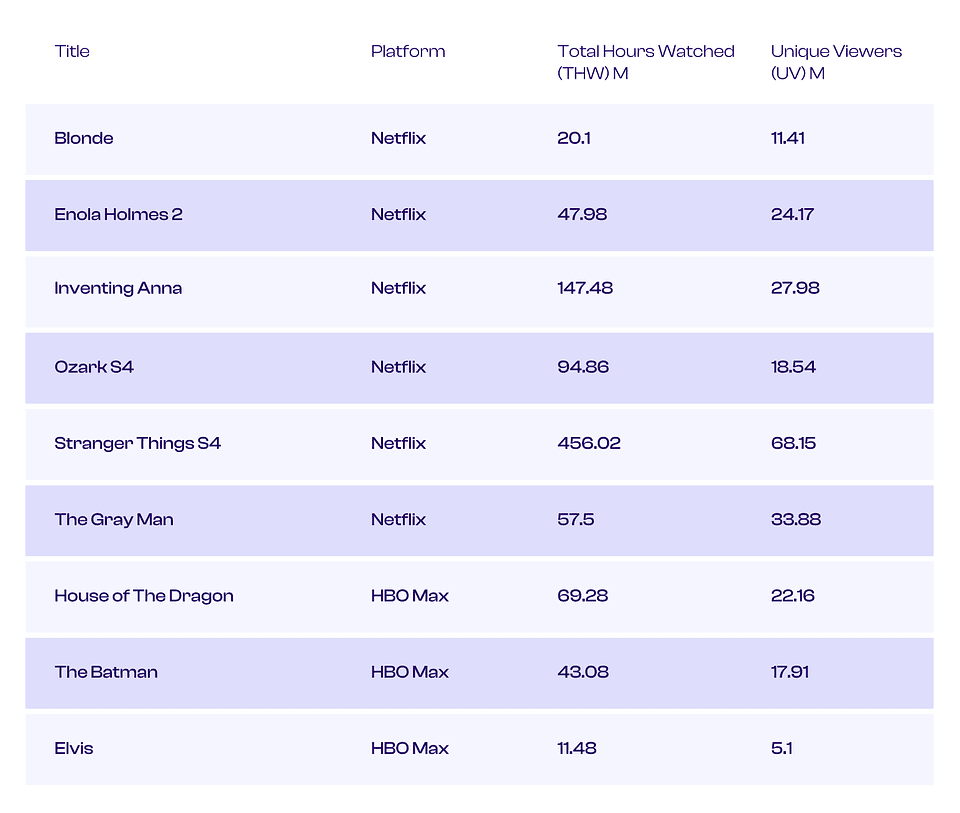Select the Stranger Things S4 title cell
This screenshot has height=813, width=960.
tap(138, 443)
